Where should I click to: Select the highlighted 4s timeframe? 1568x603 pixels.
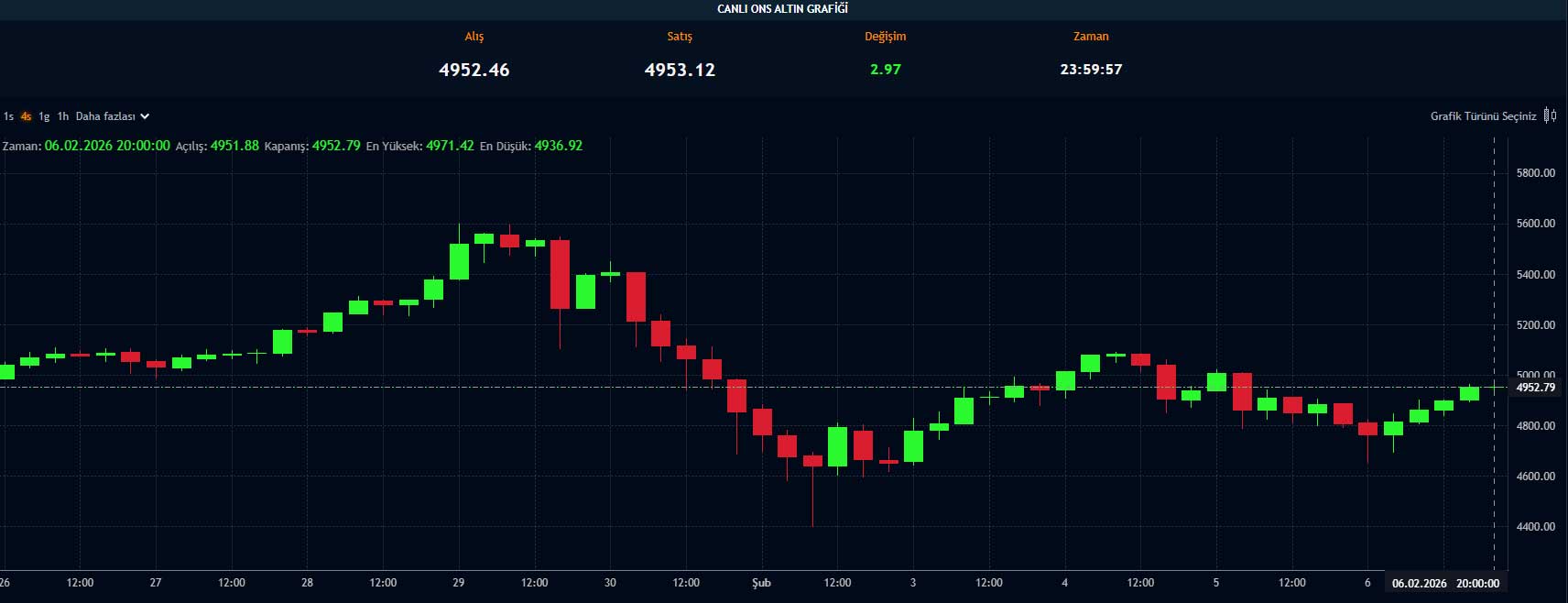(26, 116)
